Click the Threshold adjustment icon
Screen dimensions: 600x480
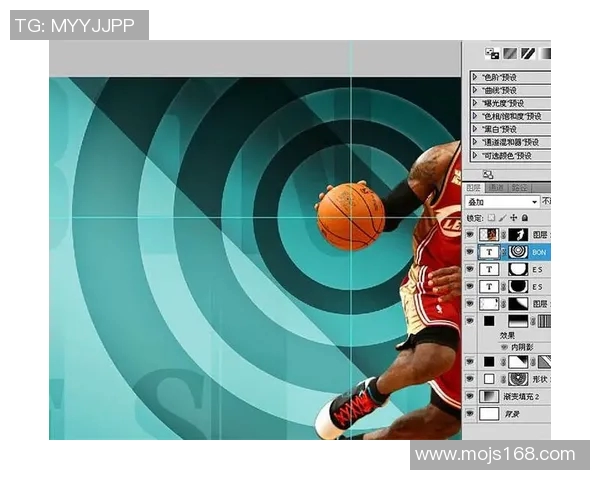click(527, 54)
